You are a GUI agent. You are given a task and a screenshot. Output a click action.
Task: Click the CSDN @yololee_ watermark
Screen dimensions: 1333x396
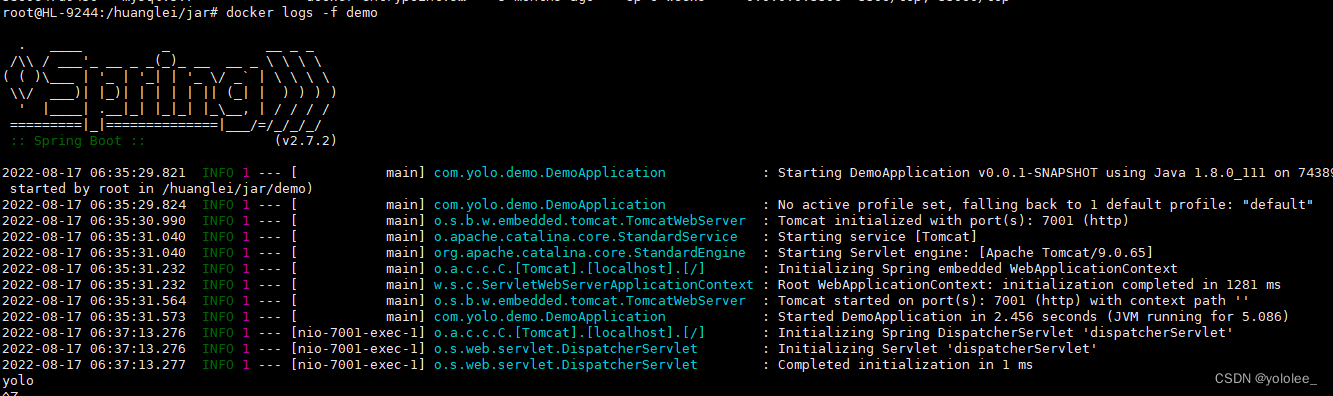pos(1267,378)
